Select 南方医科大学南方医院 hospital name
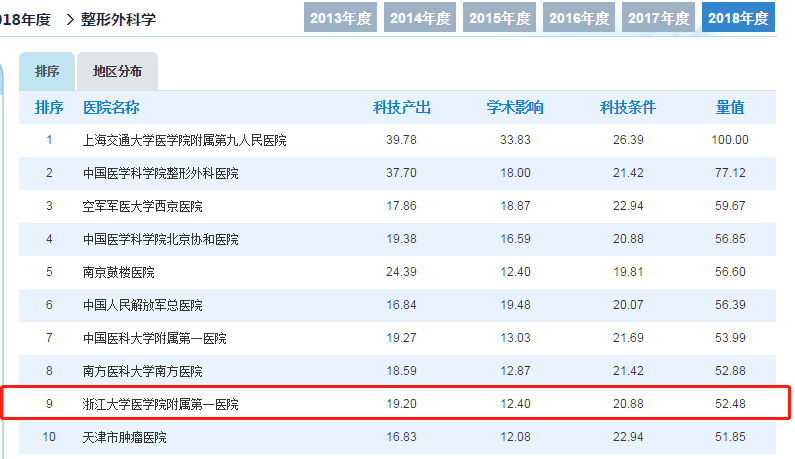 click(142, 371)
